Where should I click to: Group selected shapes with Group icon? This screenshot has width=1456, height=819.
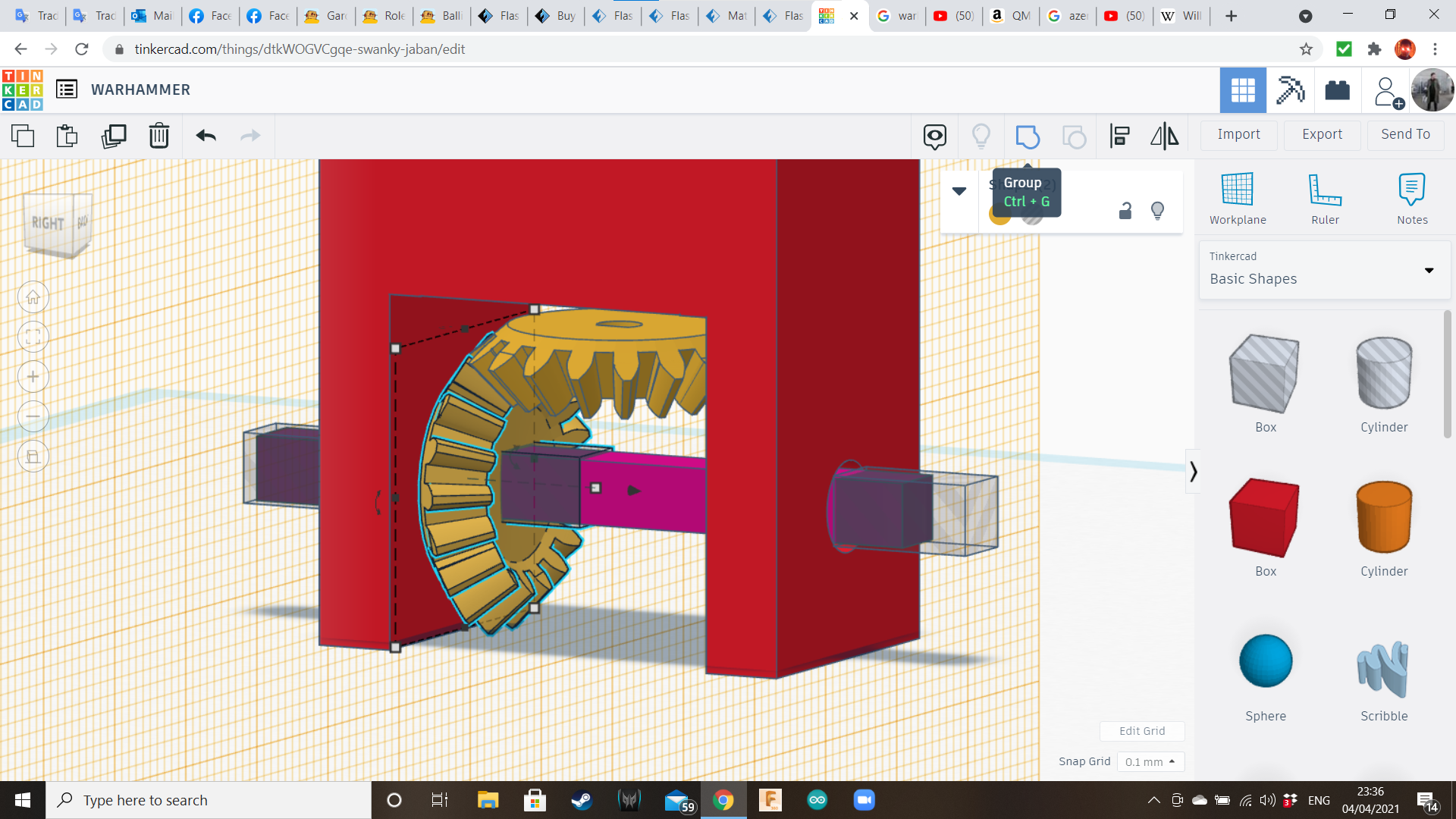1027,136
